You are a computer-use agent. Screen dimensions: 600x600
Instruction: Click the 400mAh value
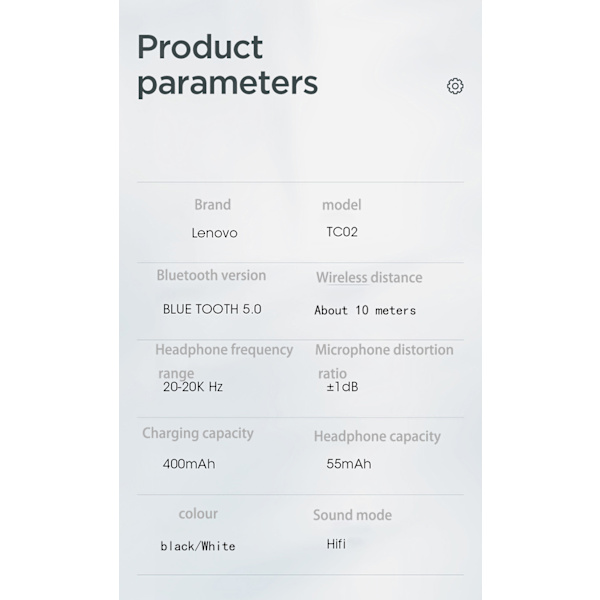[x=189, y=464]
